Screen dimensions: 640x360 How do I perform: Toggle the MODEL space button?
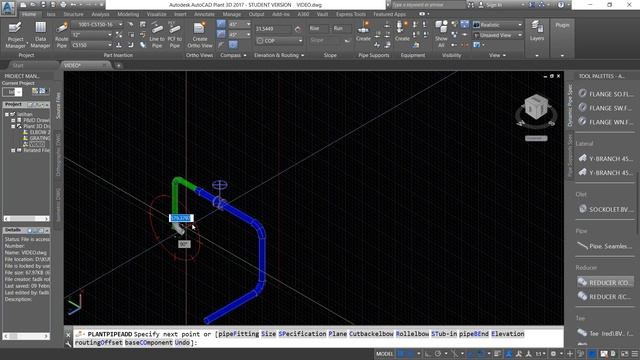[x=384, y=353]
